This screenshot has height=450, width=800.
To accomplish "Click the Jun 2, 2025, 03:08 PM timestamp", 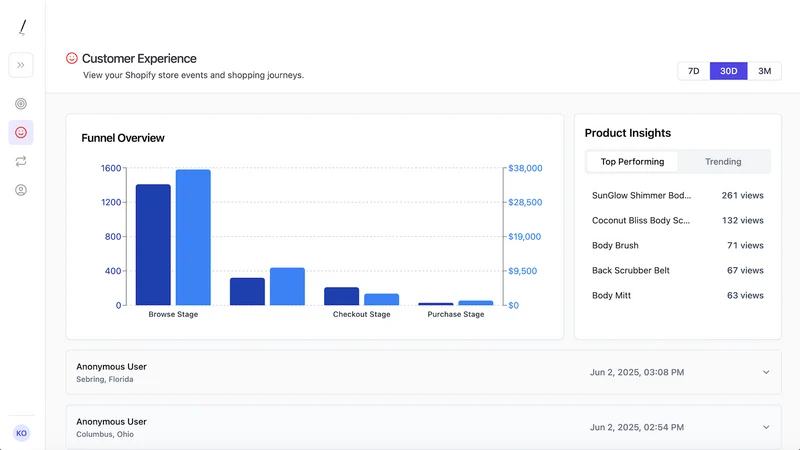I will [637, 372].
